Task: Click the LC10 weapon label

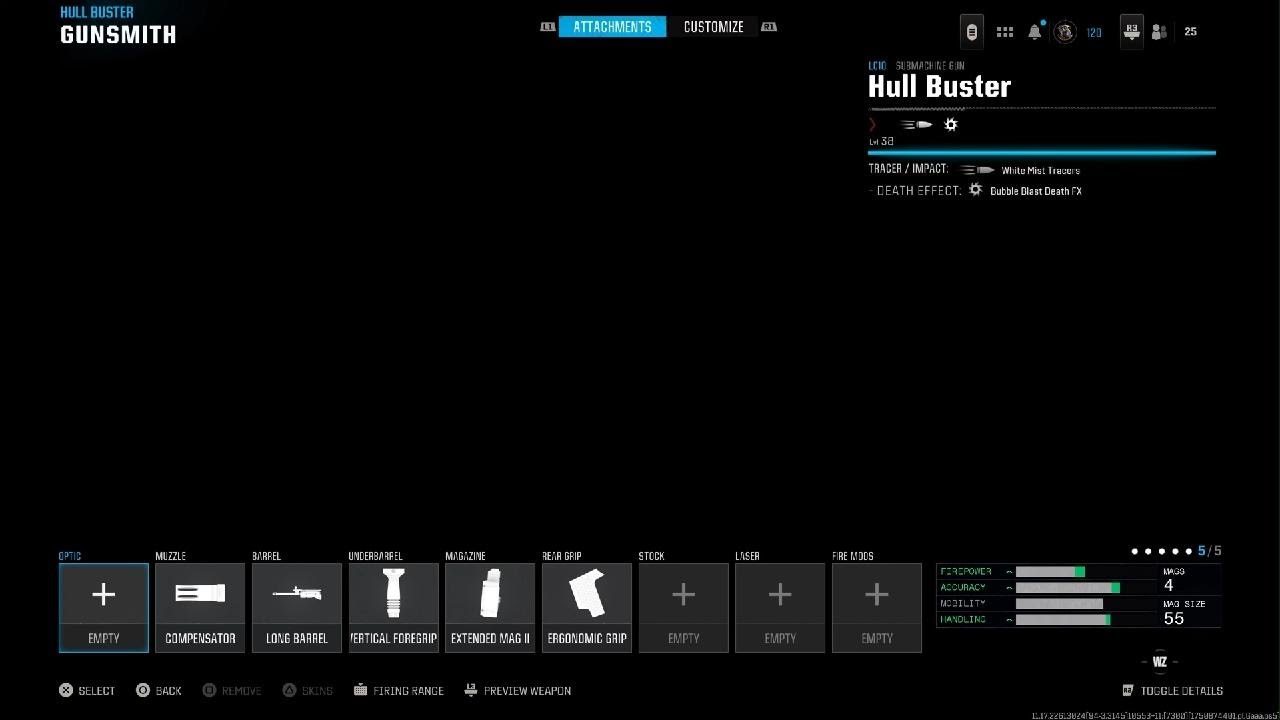Action: pos(877,66)
